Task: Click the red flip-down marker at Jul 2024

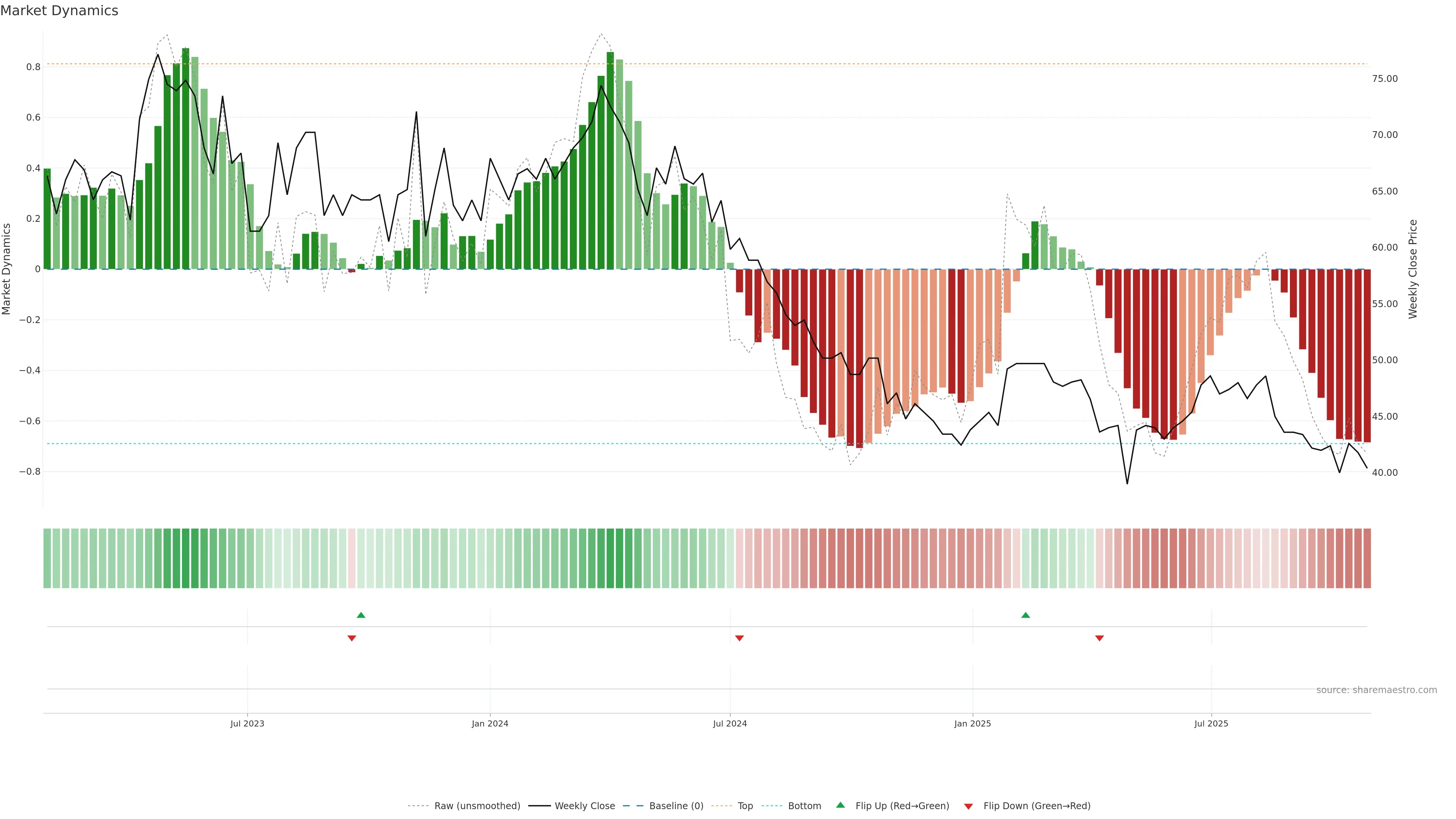Action: pos(739,638)
